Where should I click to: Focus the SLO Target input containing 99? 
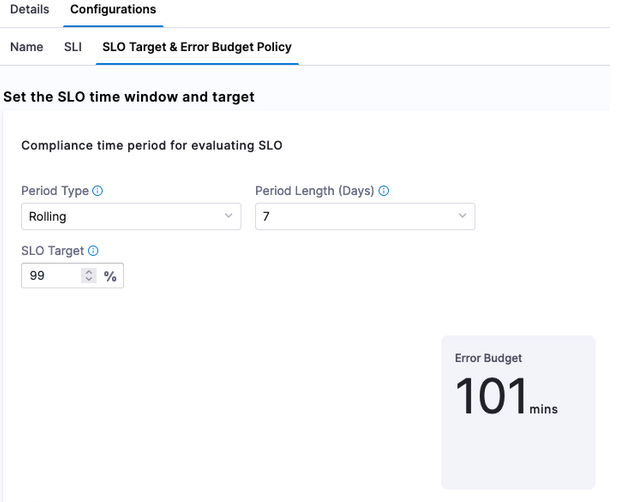click(52, 276)
